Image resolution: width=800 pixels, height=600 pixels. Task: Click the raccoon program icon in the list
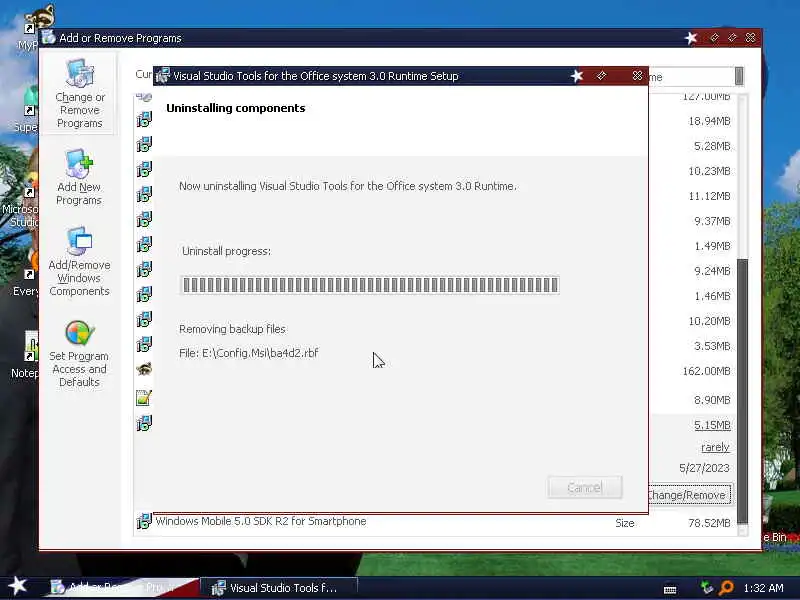coord(144,369)
